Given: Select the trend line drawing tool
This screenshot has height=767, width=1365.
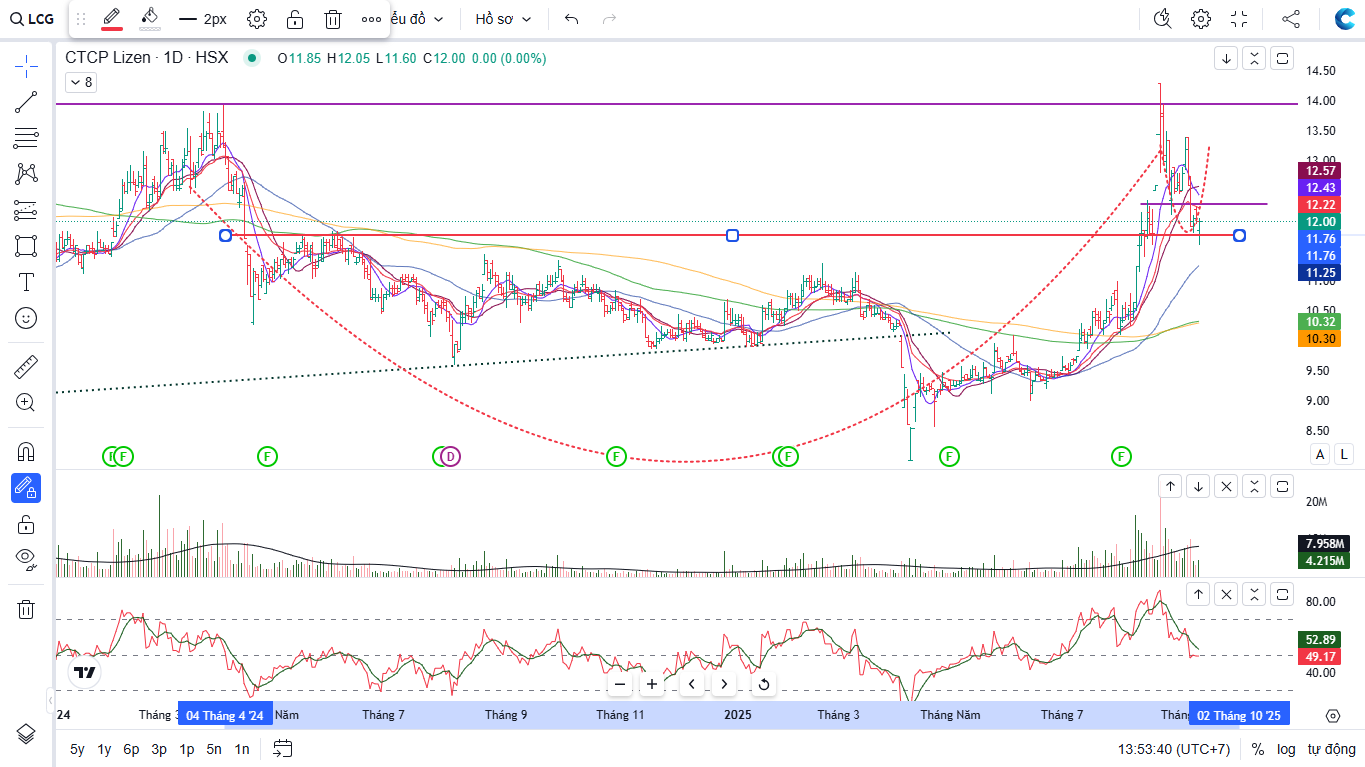Looking at the screenshot, I should coord(26,101).
